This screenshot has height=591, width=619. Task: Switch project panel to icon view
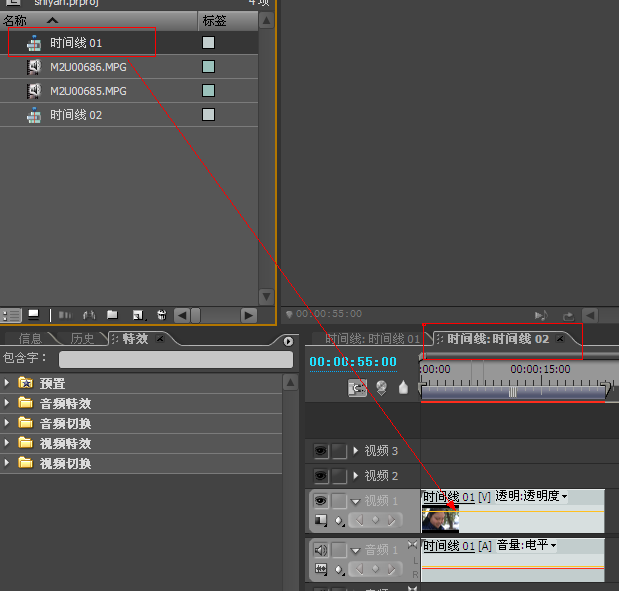click(x=34, y=315)
